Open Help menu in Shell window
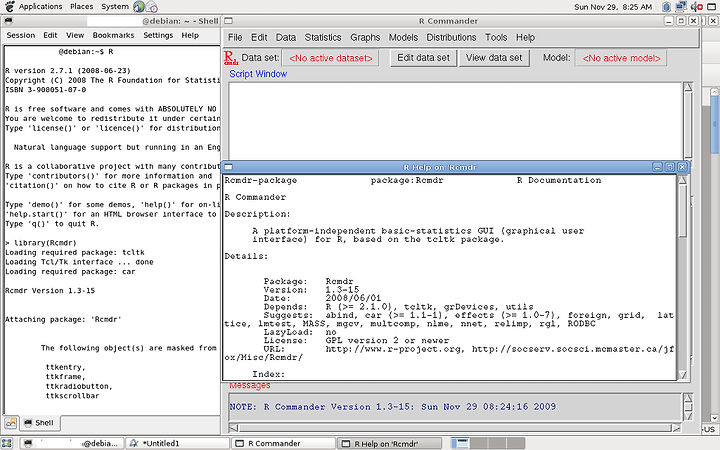This screenshot has height=450, width=720. [190, 35]
